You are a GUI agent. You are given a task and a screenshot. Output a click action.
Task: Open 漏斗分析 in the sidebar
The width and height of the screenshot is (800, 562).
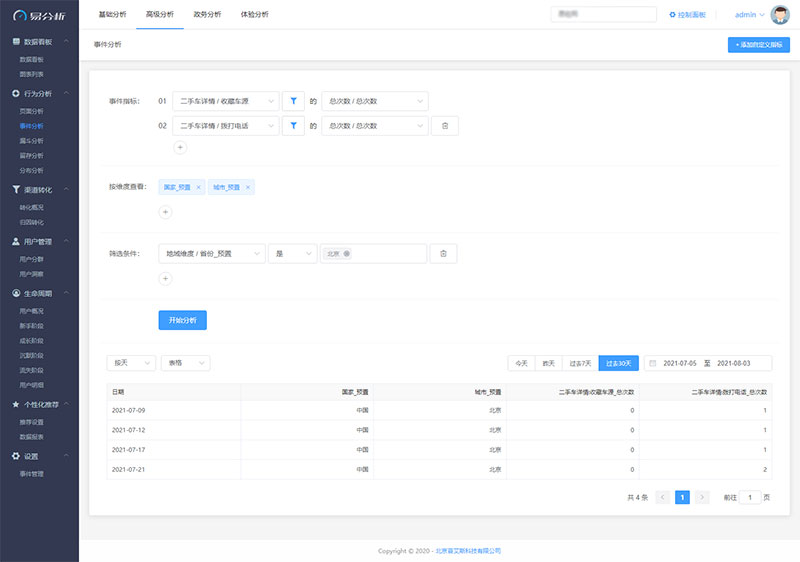(32, 141)
